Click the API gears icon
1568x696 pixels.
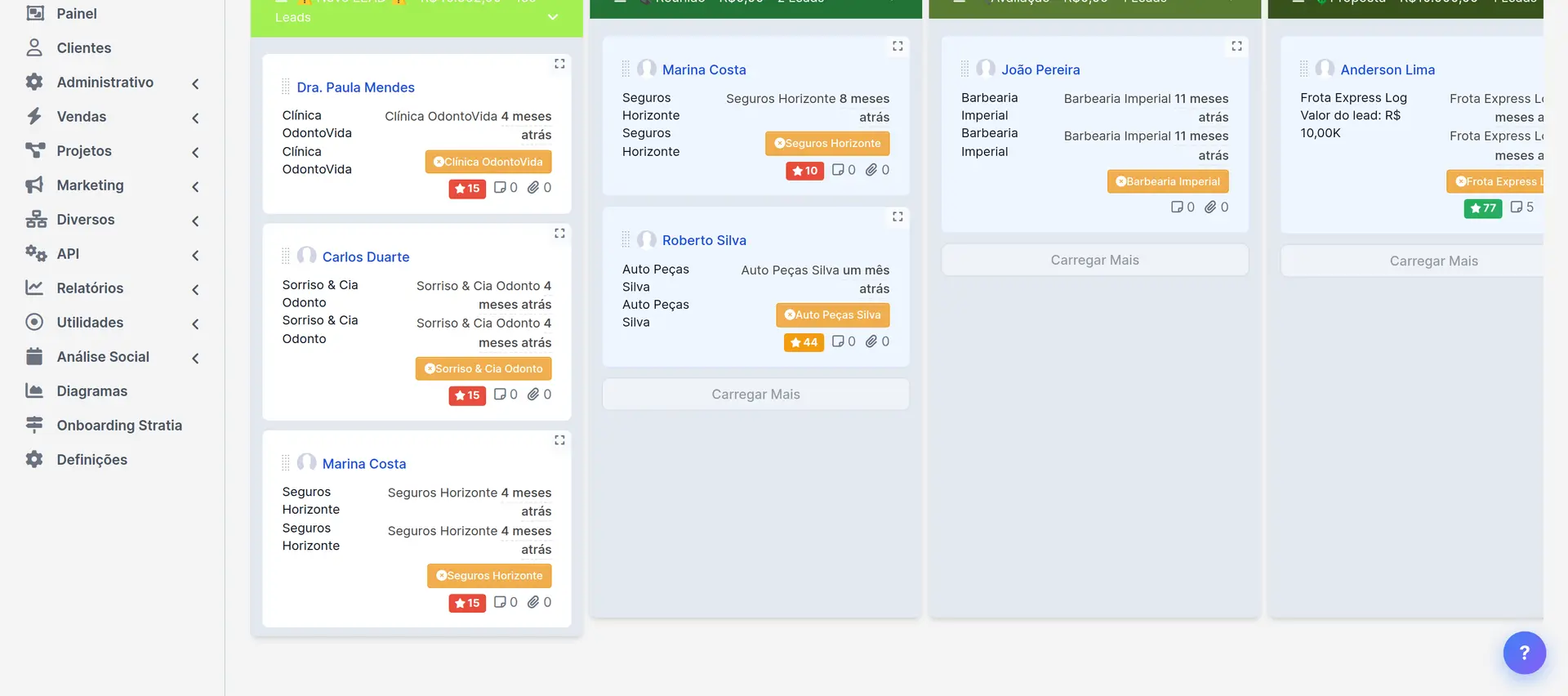[35, 253]
